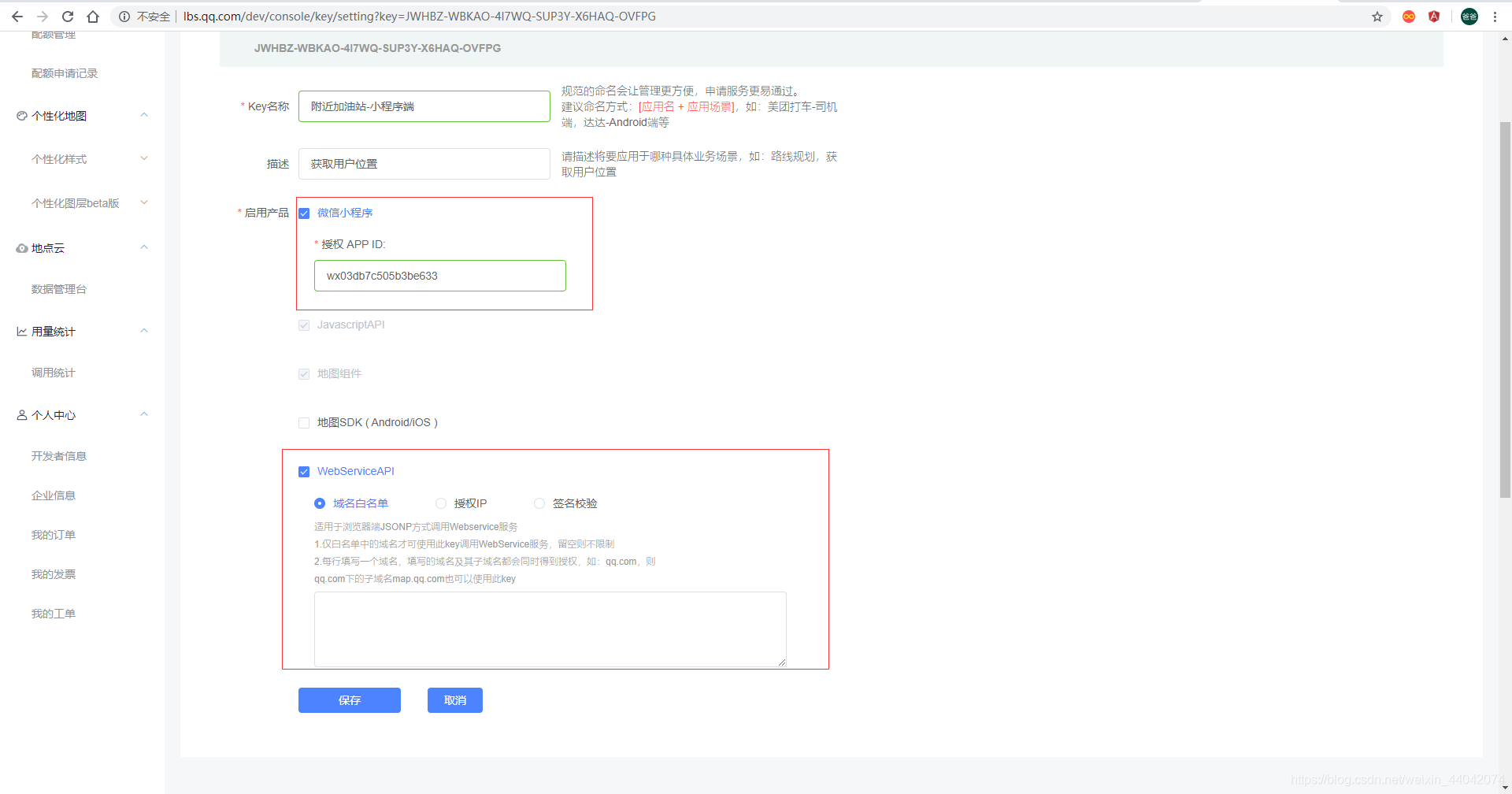This screenshot has width=1512, height=794.
Task: Click the 地点云 cloud icon
Action: coord(22,248)
